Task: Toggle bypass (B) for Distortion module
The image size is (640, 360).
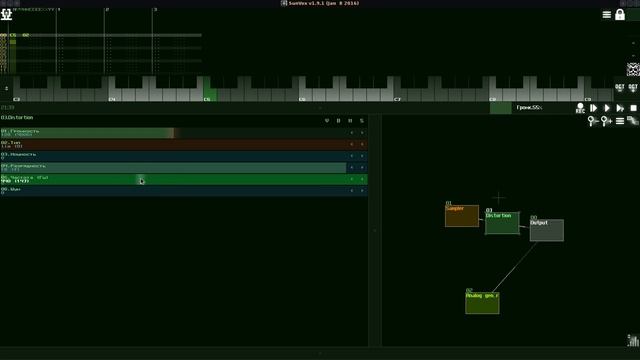Action: point(338,121)
